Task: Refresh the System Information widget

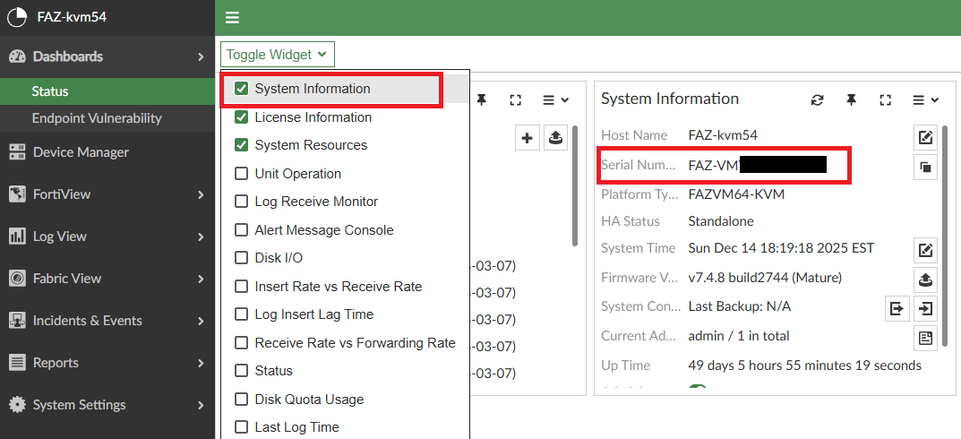Action: pyautogui.click(x=817, y=100)
